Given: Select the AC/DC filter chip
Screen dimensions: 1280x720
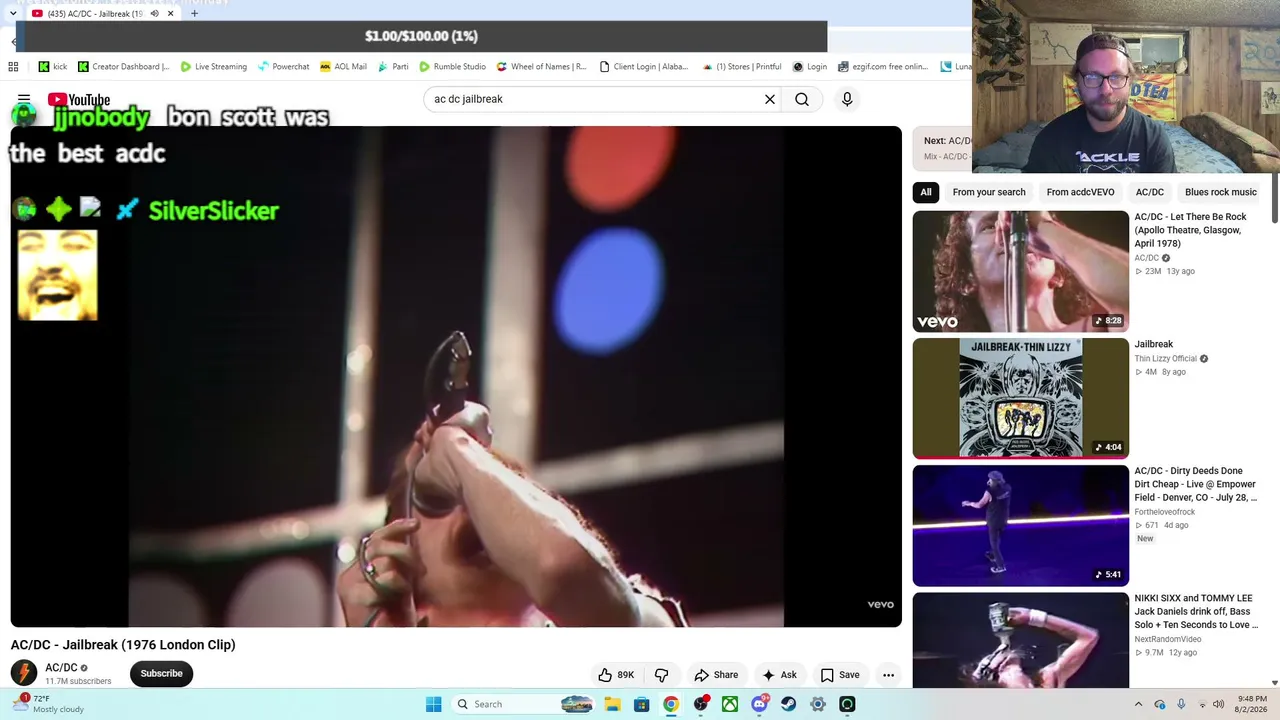Looking at the screenshot, I should [x=1149, y=192].
